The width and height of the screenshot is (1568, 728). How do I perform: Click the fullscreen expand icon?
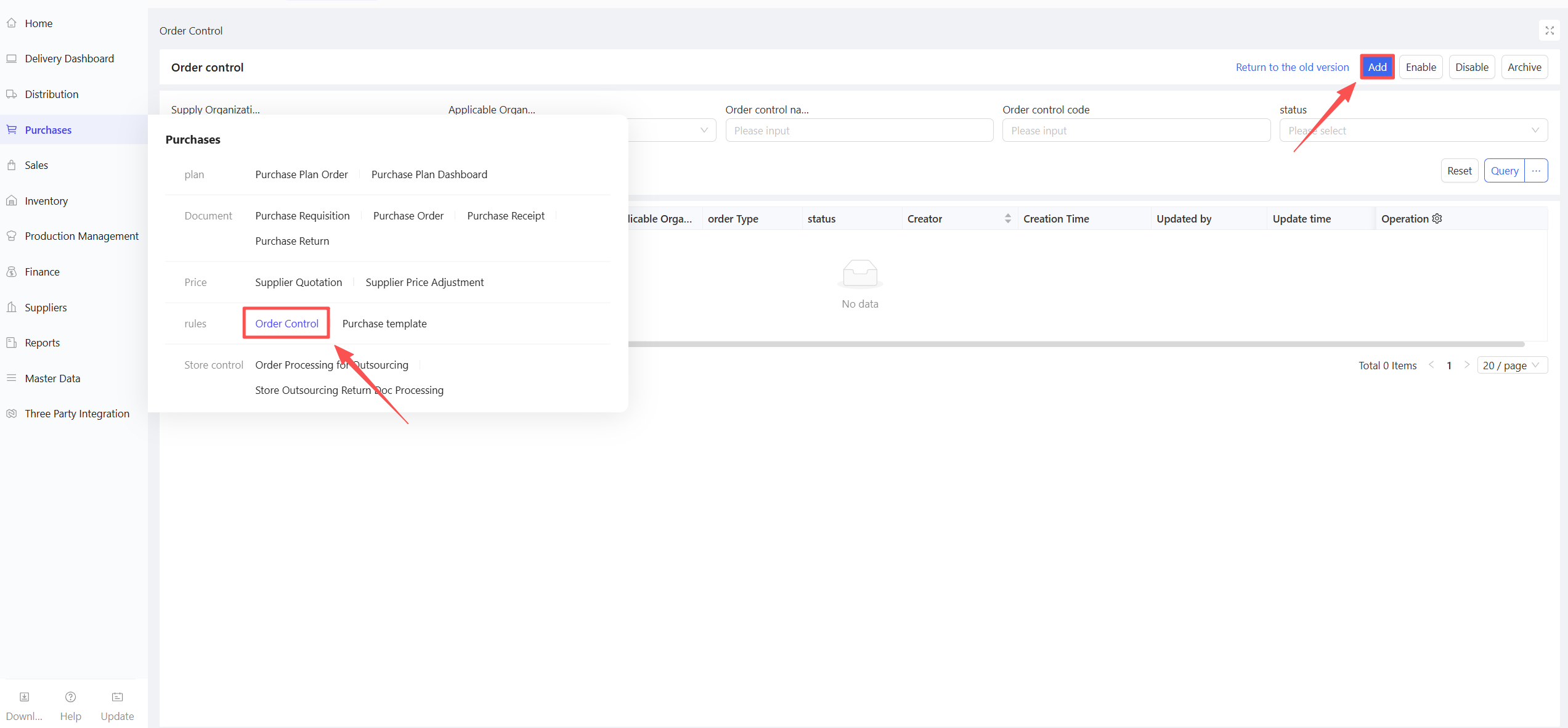(x=1550, y=30)
